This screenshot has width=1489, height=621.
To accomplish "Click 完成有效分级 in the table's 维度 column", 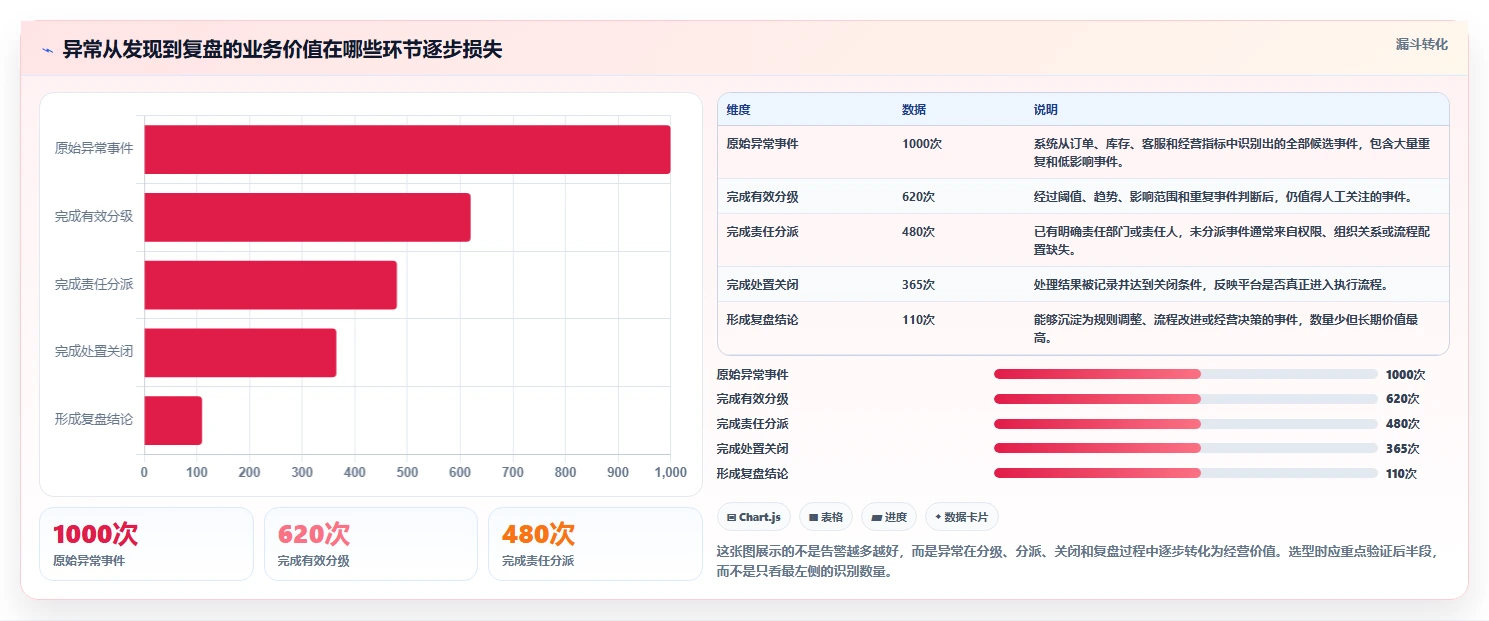I will pos(762,197).
